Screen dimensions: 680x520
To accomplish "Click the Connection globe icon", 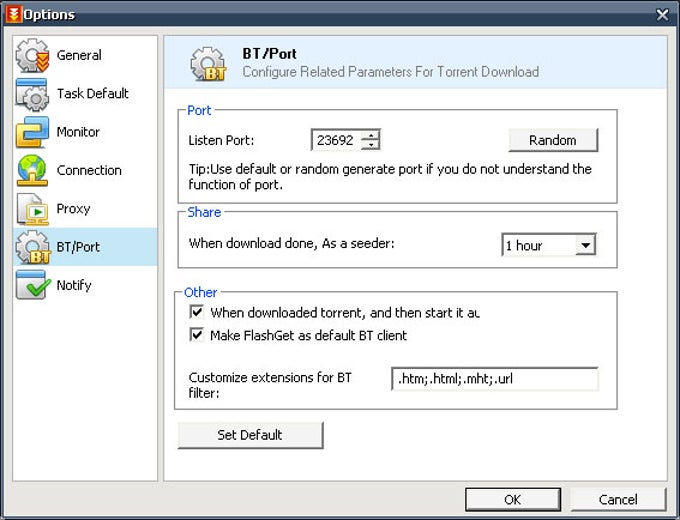I will coord(32,170).
